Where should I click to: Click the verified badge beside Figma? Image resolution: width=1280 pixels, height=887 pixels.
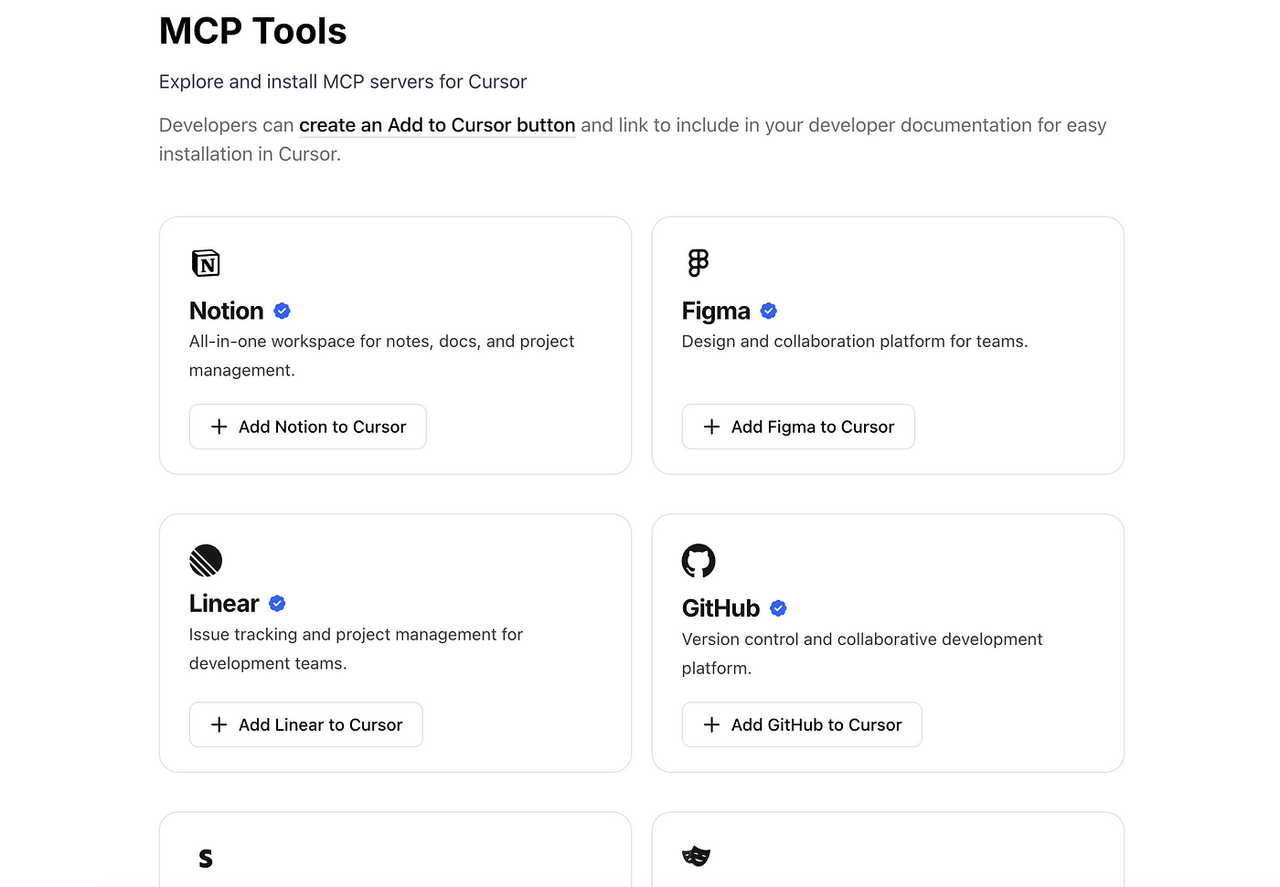point(768,311)
